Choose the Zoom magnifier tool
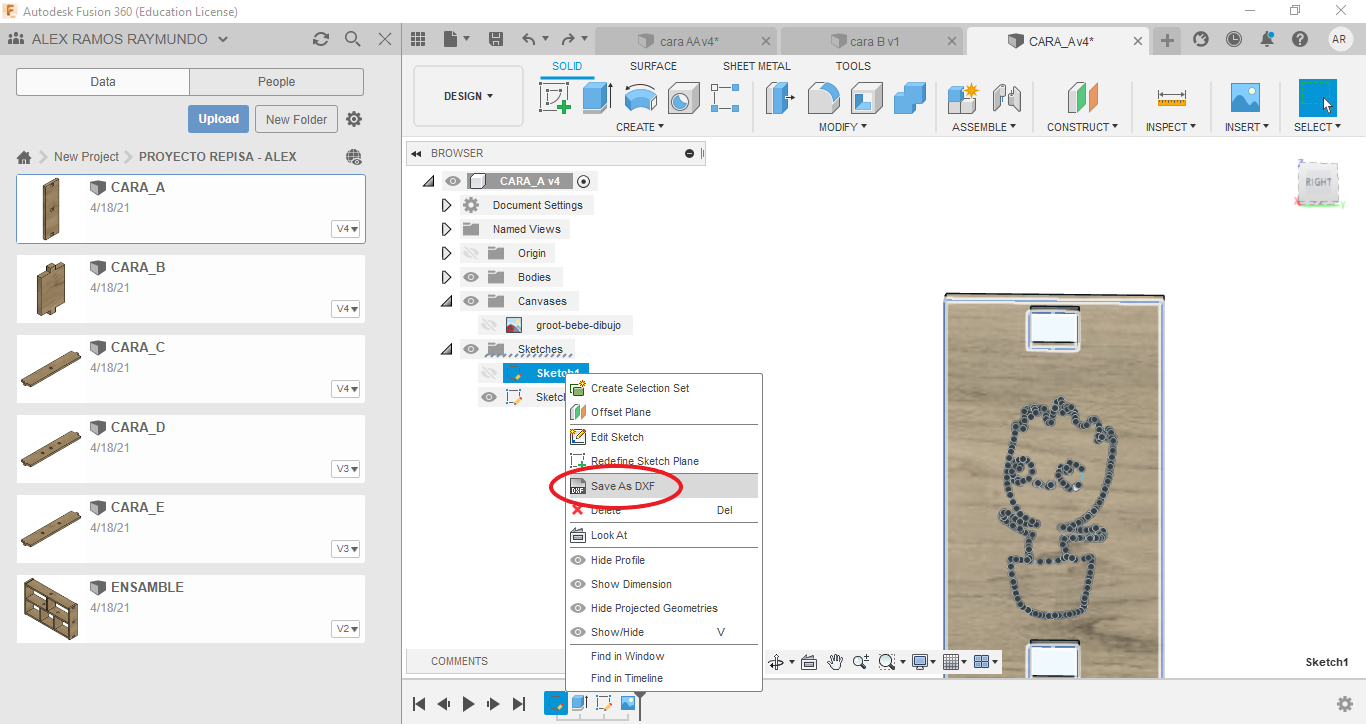 861,662
